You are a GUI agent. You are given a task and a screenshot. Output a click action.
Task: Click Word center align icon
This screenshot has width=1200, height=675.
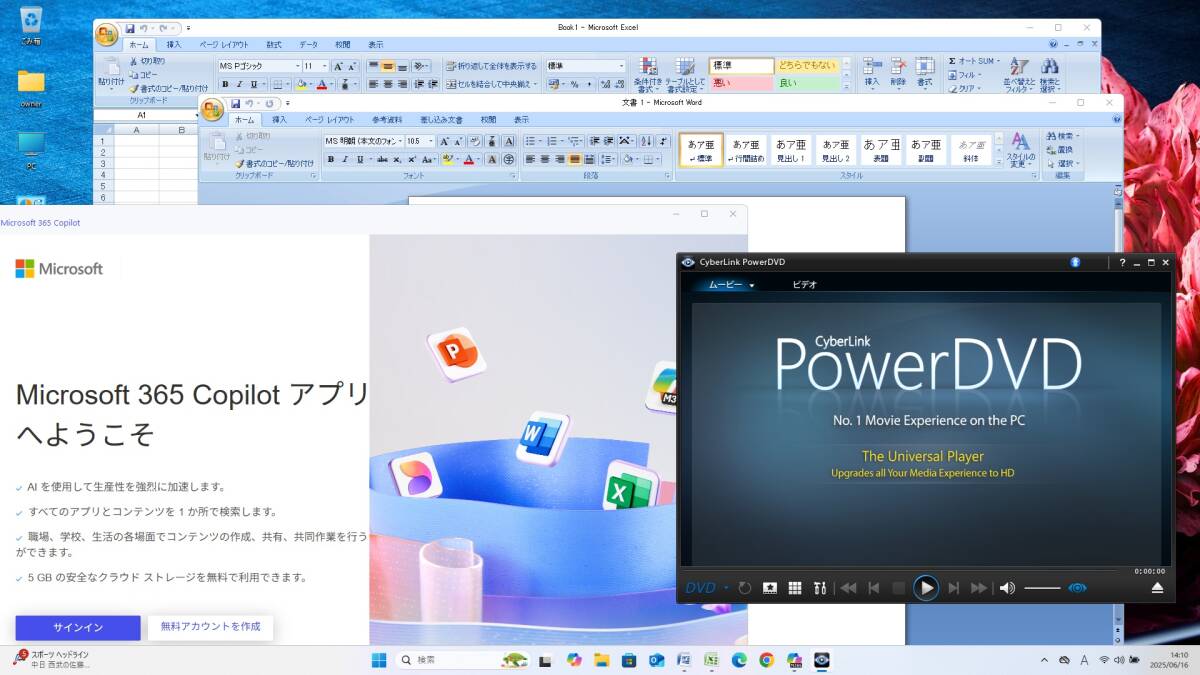[545, 159]
